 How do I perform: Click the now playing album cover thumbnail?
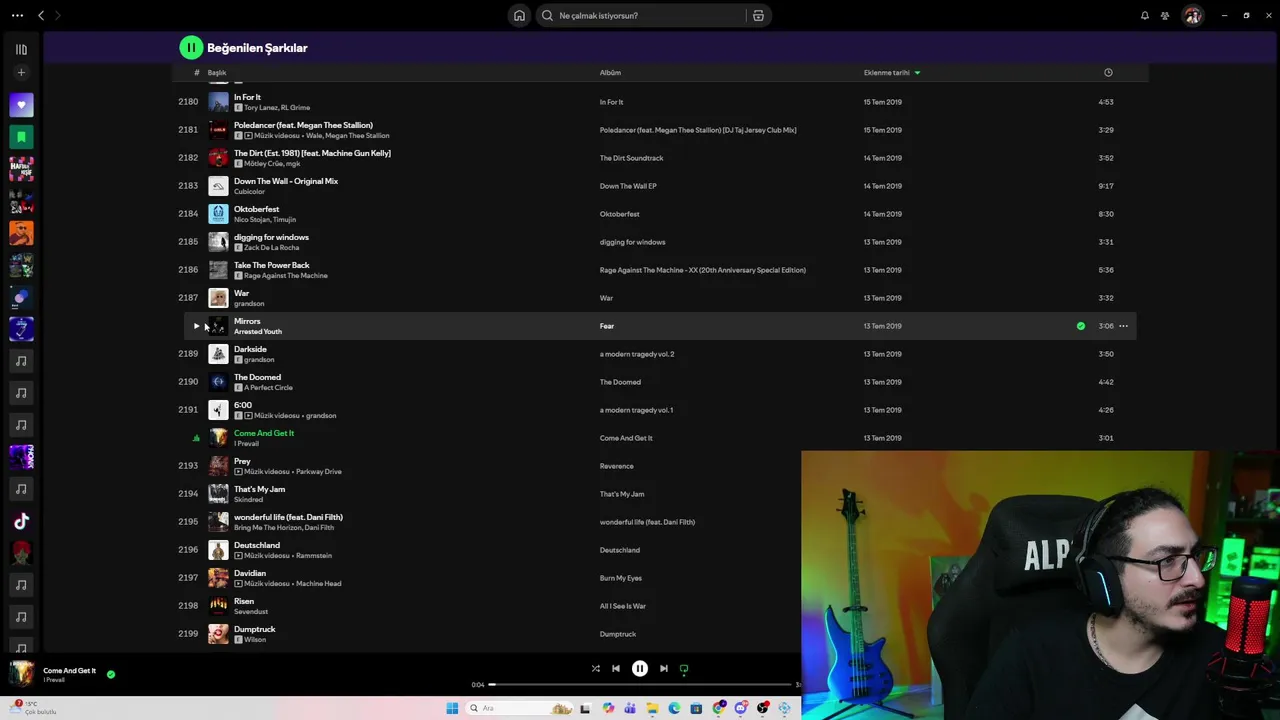pyautogui.click(x=21, y=674)
